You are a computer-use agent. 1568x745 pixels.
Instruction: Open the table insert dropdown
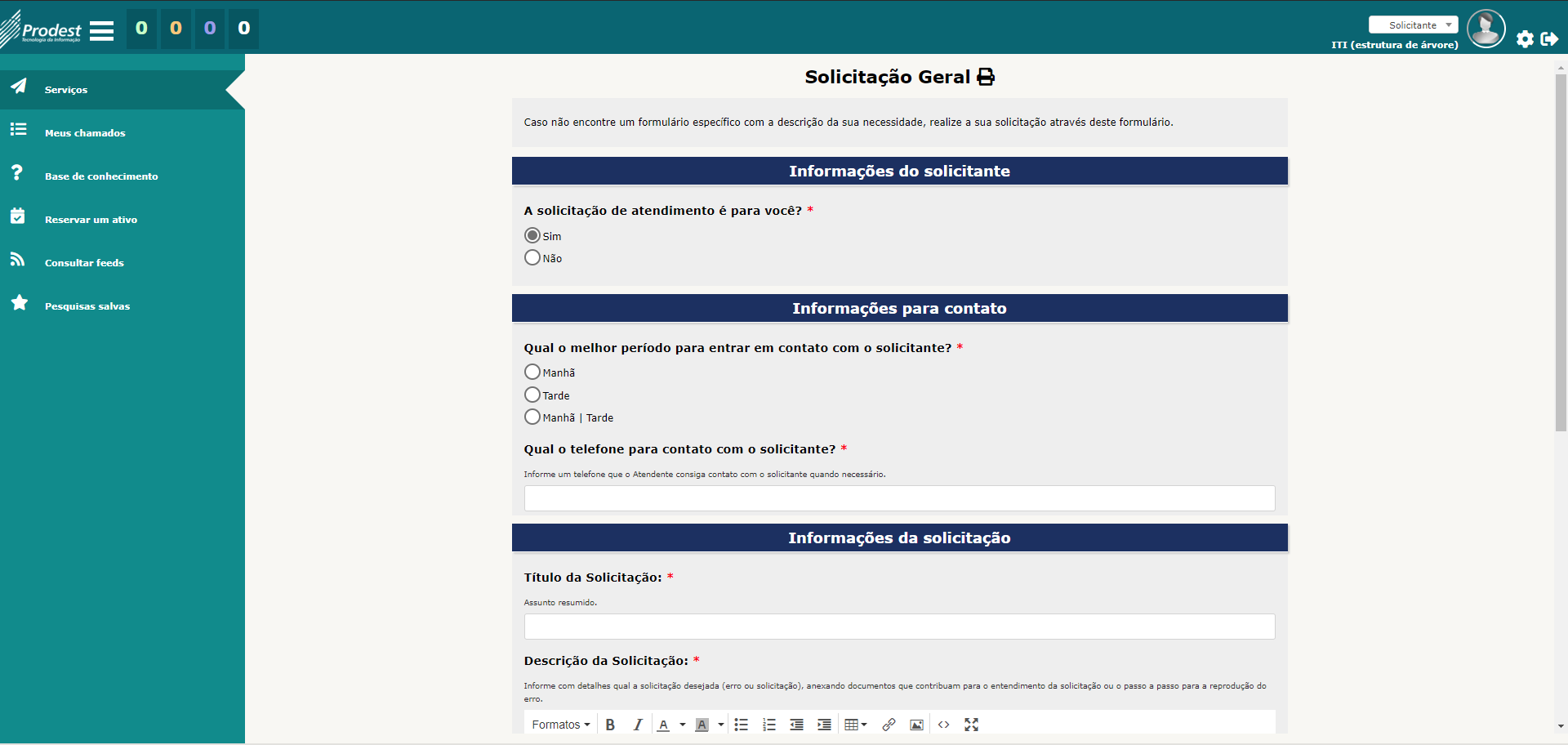[x=855, y=725]
